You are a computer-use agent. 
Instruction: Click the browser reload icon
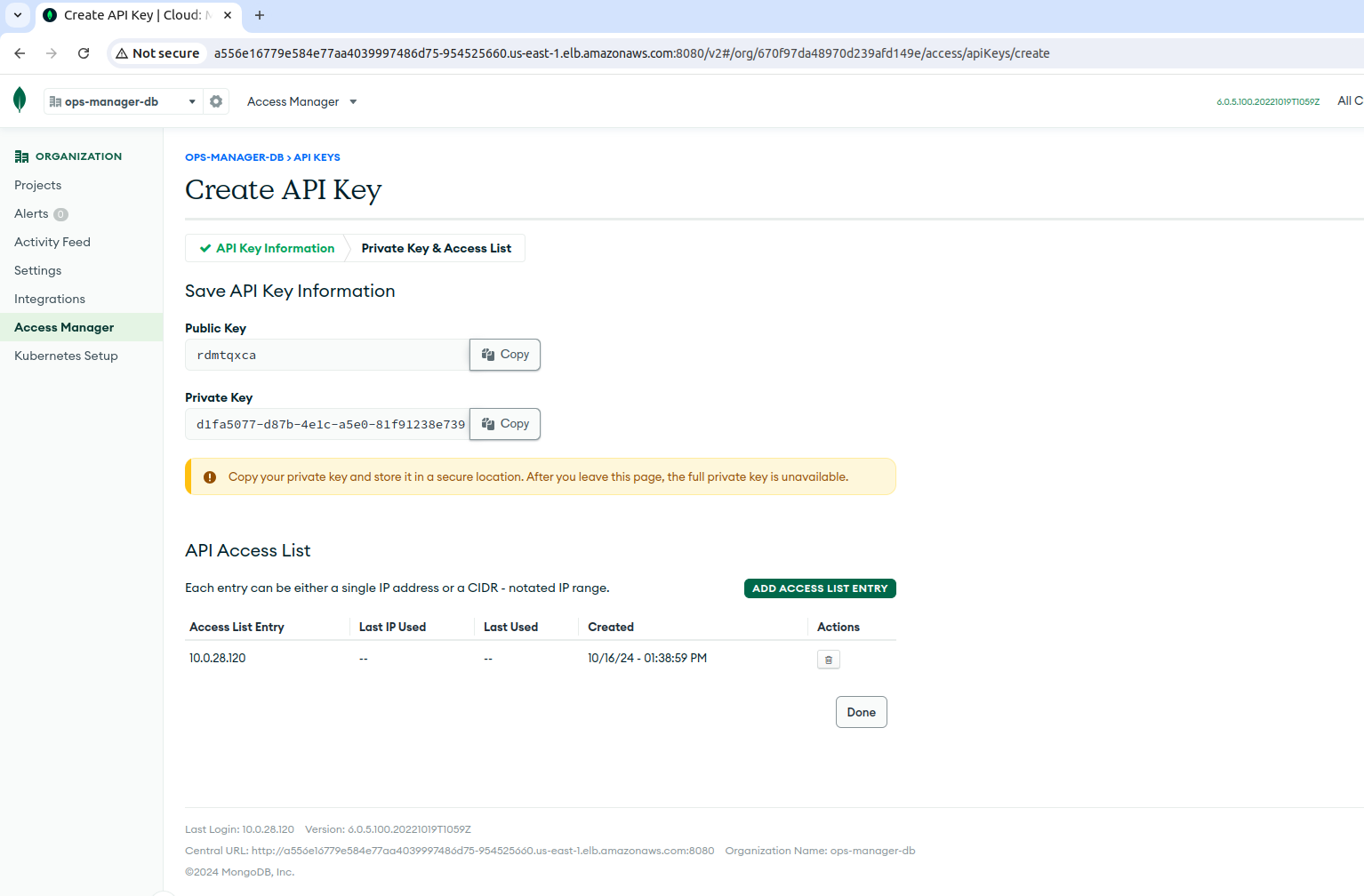pos(84,53)
